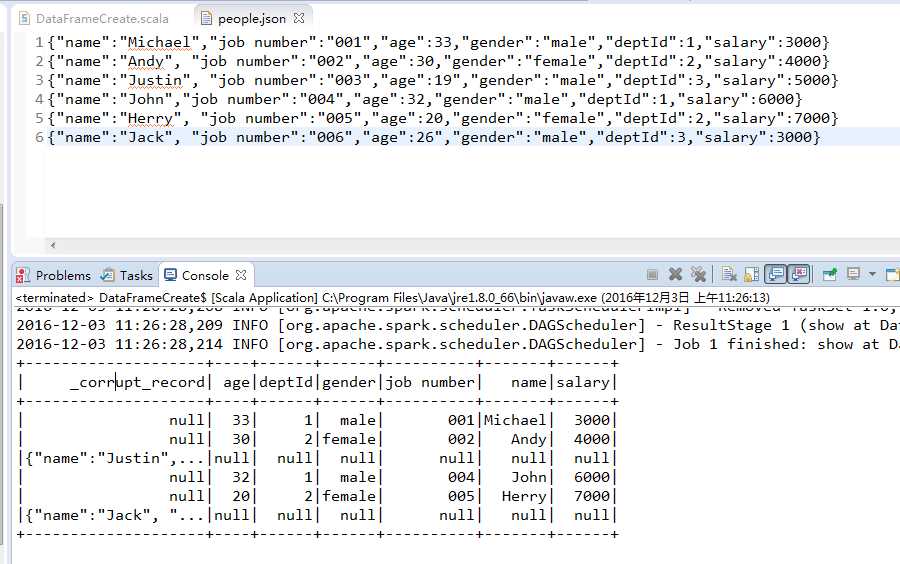The width and height of the screenshot is (900, 564).
Task: Toggle Show Console When Standard Out Changes
Action: pyautogui.click(x=775, y=275)
